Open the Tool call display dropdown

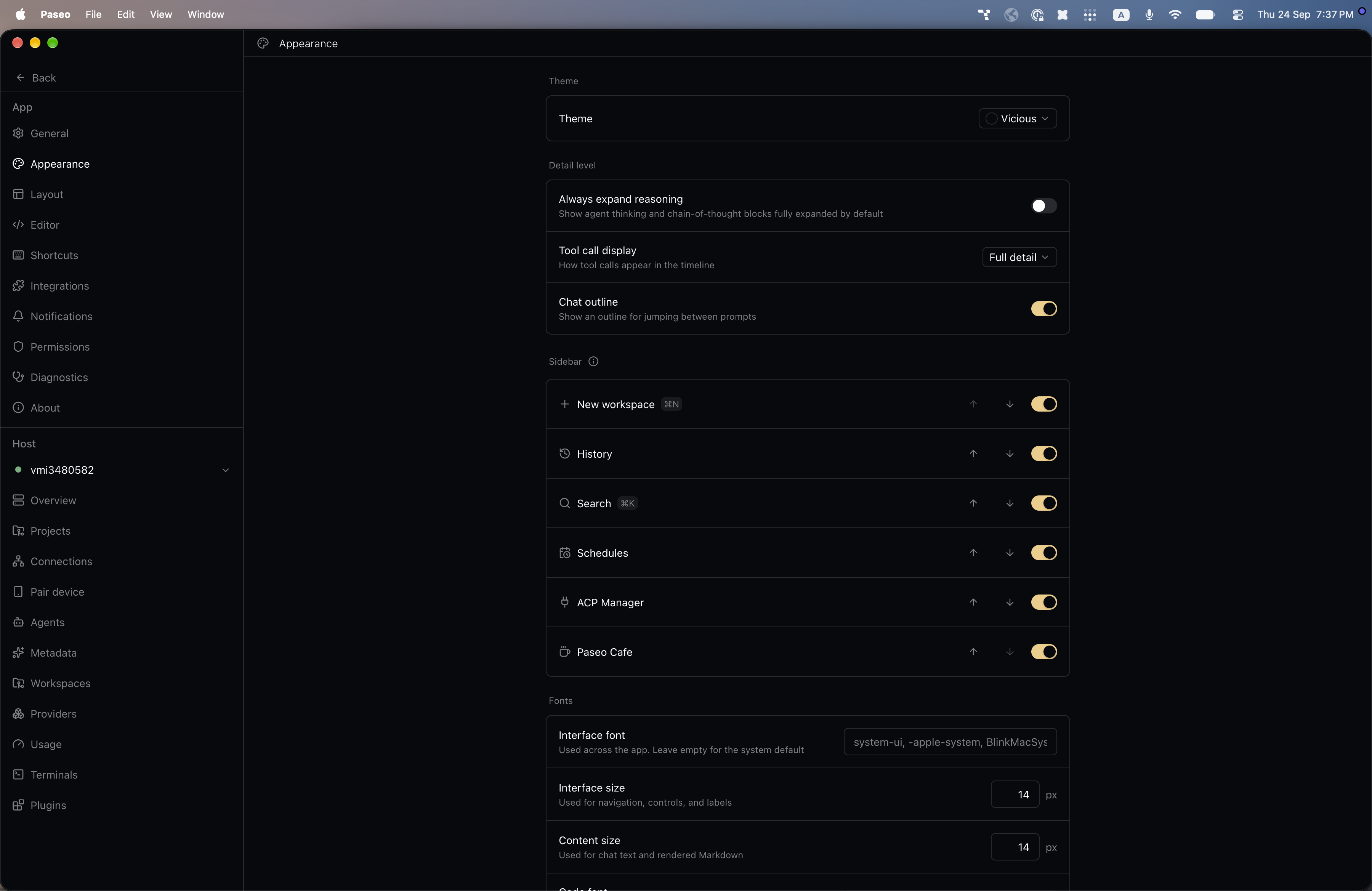(1019, 257)
